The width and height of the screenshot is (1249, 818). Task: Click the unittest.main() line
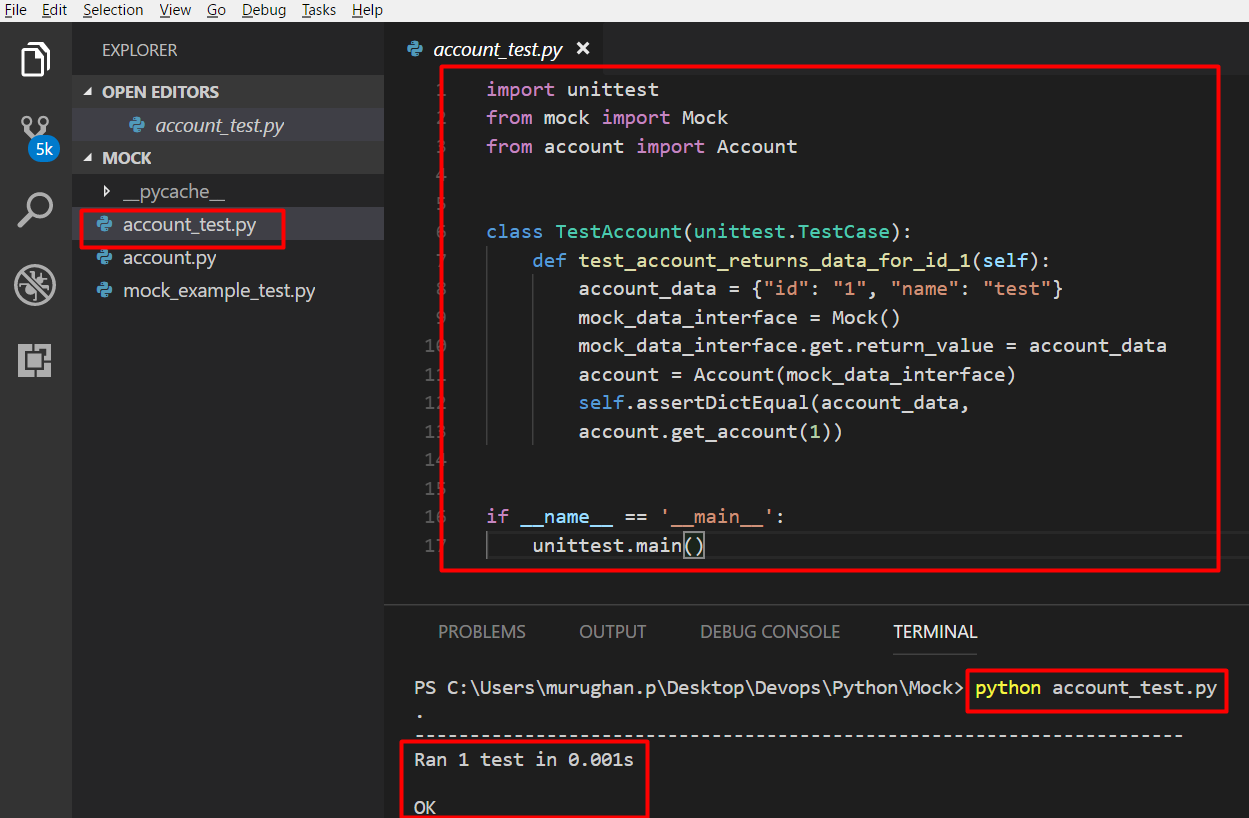pos(619,546)
